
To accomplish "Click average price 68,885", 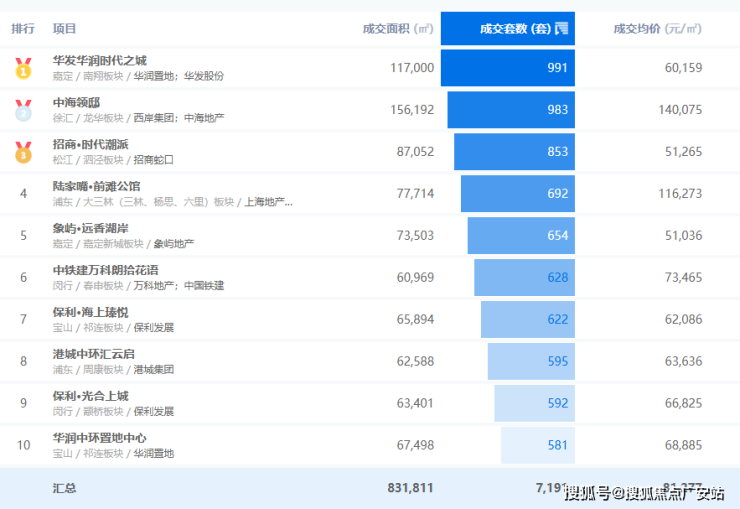I will pyautogui.click(x=683, y=446).
